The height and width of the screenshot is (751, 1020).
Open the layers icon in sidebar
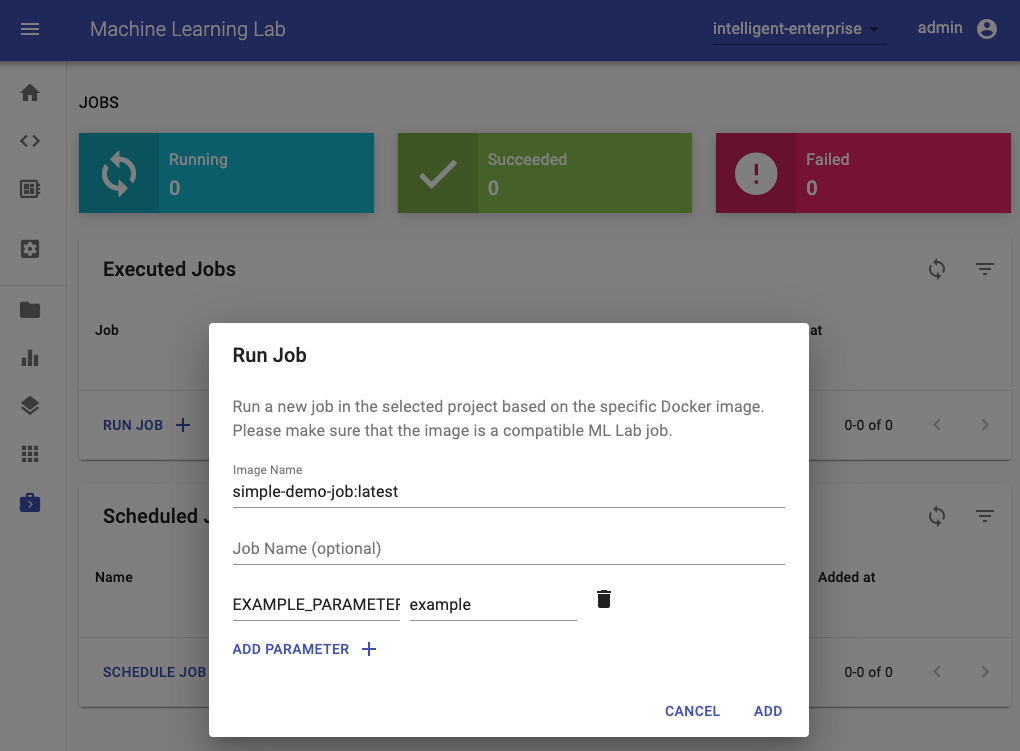(30, 405)
